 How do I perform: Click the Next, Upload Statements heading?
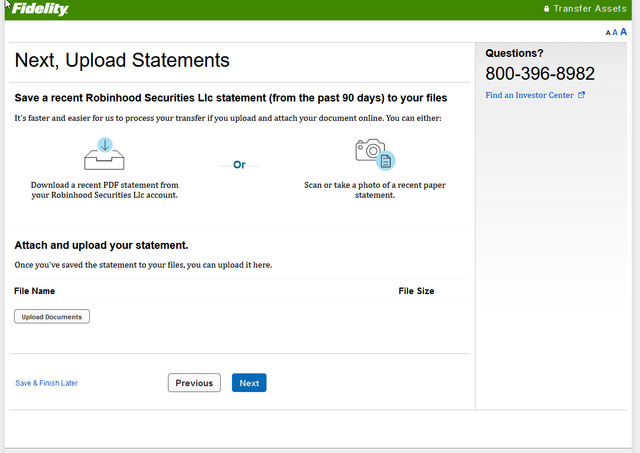tap(122, 60)
